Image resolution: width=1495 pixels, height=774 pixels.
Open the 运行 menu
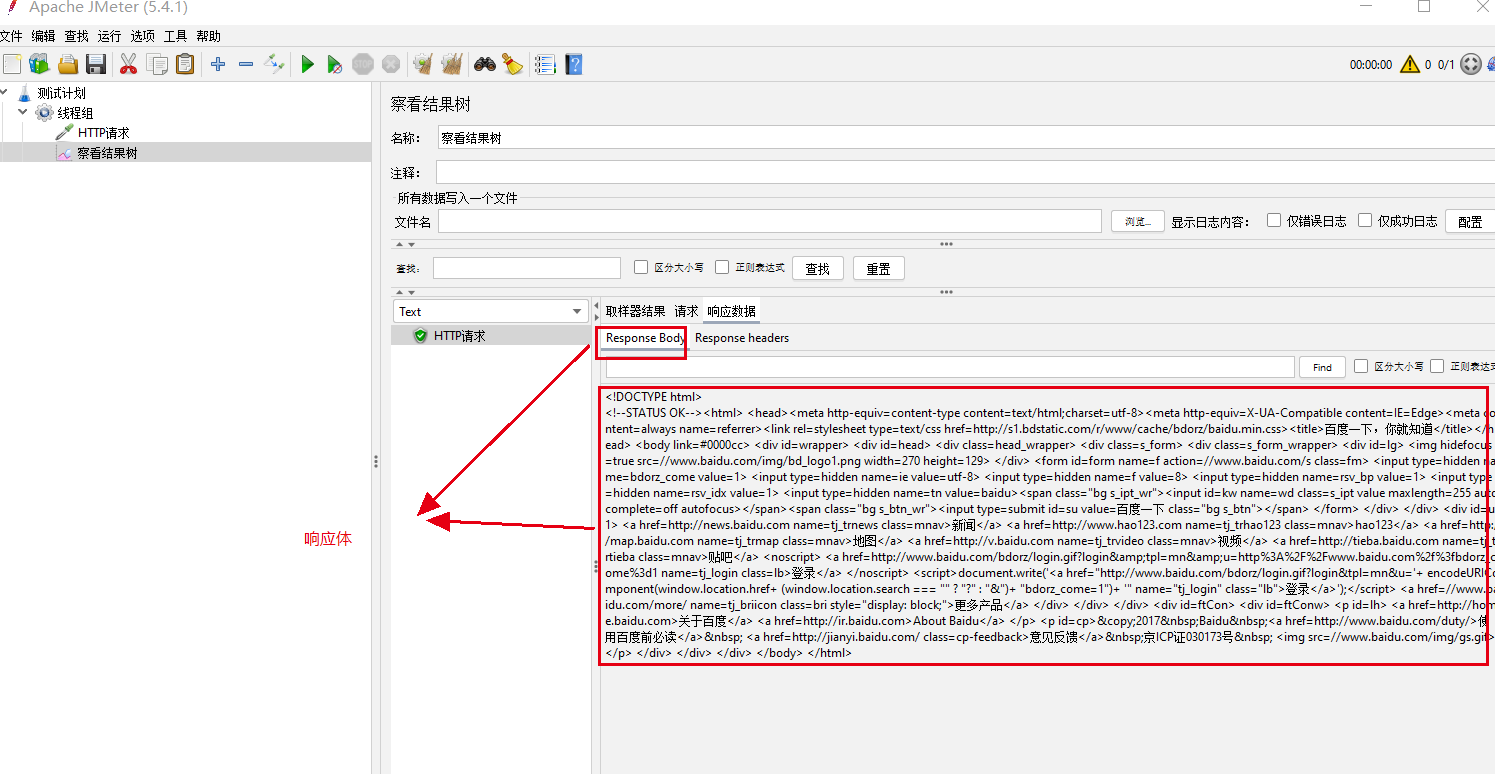110,36
